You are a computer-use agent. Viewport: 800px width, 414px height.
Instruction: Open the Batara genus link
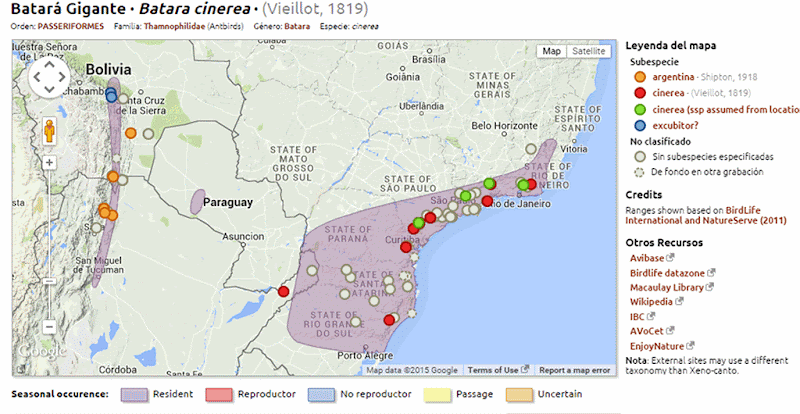[297, 26]
